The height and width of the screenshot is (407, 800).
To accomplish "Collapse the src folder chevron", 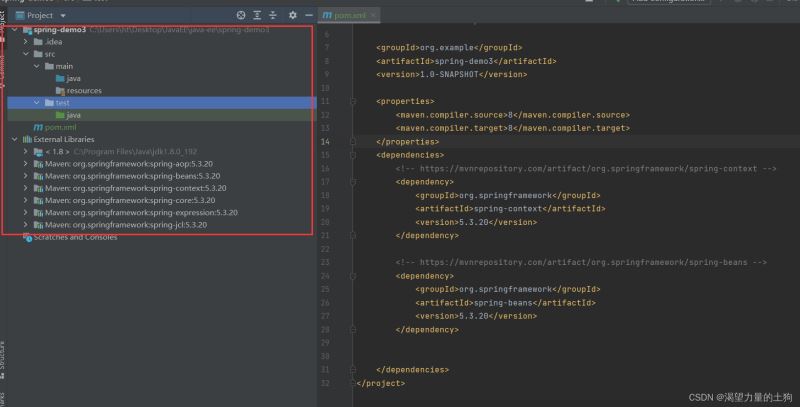I will point(26,54).
